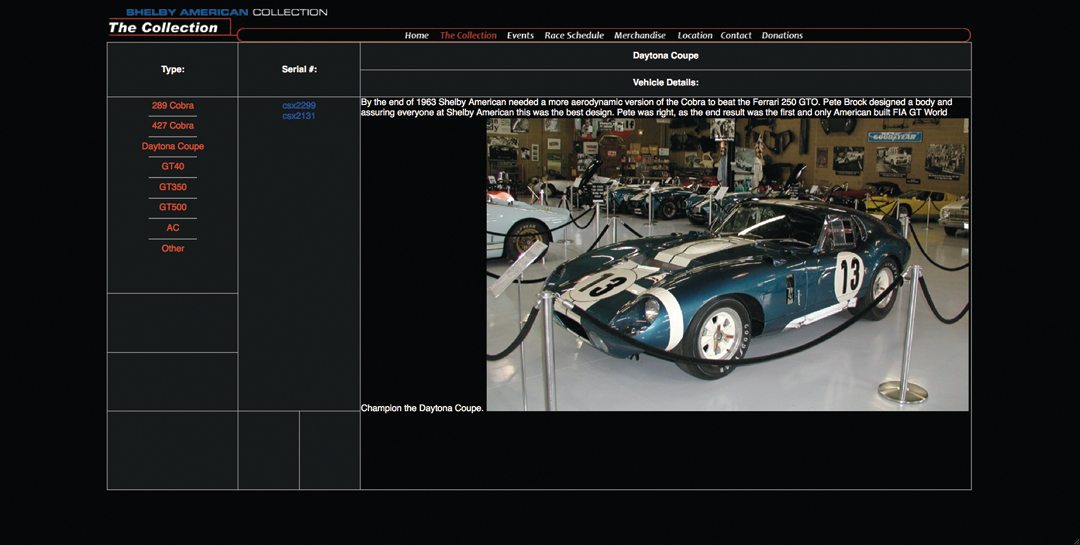Go to the Donations page
Image resolution: width=1080 pixels, height=545 pixels.
click(782, 35)
